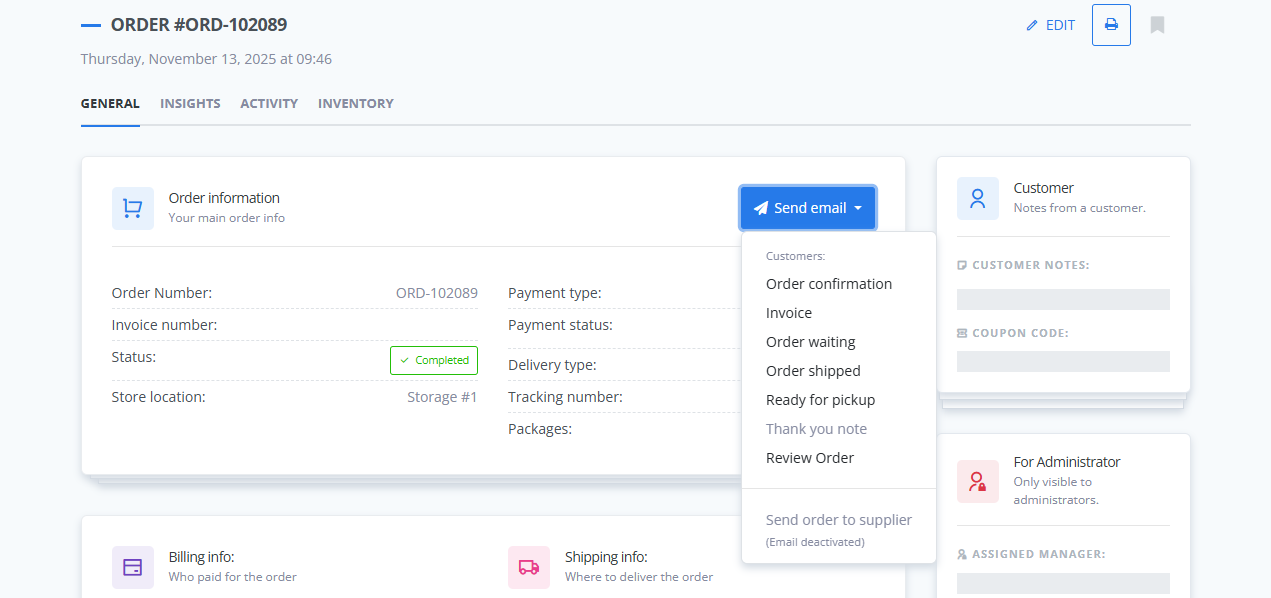The height and width of the screenshot is (598, 1271).
Task: Click the shopping cart Order information icon
Action: [132, 207]
